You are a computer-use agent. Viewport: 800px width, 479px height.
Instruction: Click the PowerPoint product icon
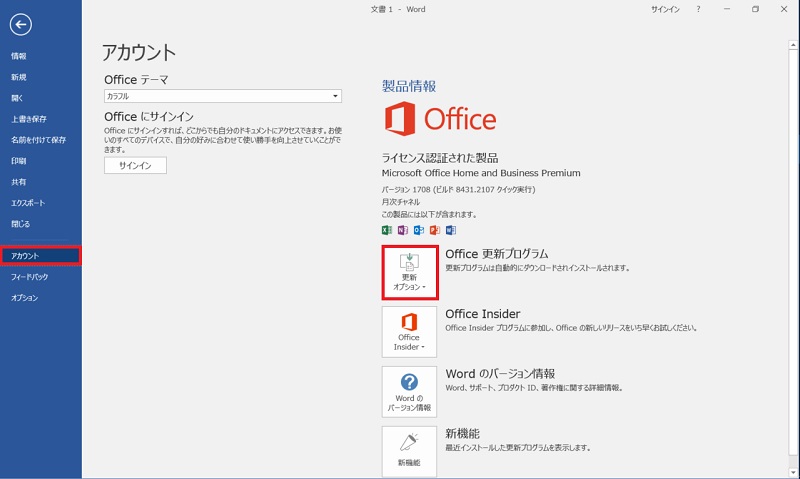(x=435, y=230)
